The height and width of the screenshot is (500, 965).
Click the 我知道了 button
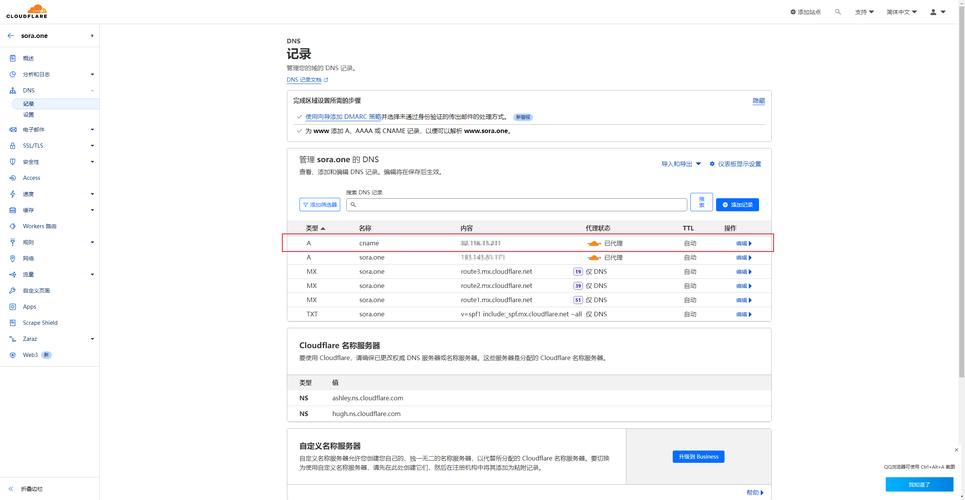click(x=919, y=485)
